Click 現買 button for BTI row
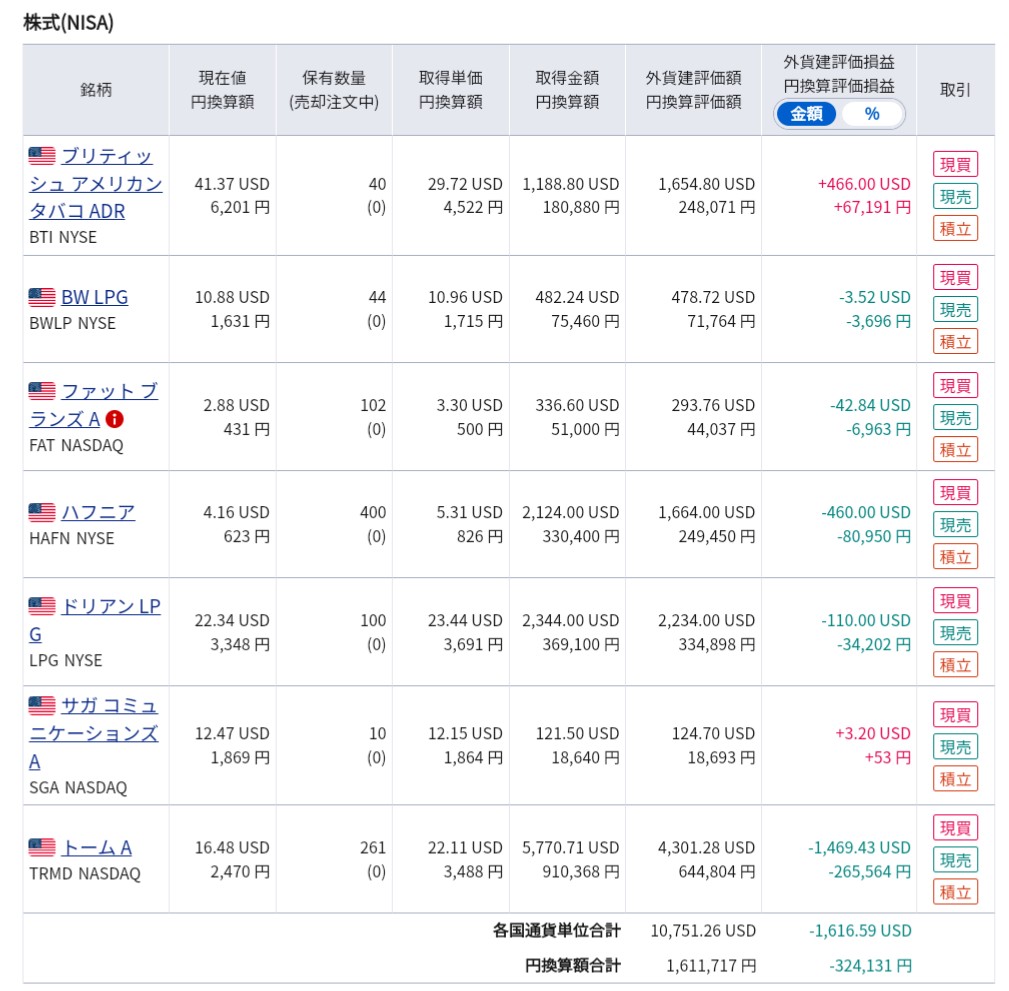The image size is (1009, 991). click(x=955, y=164)
